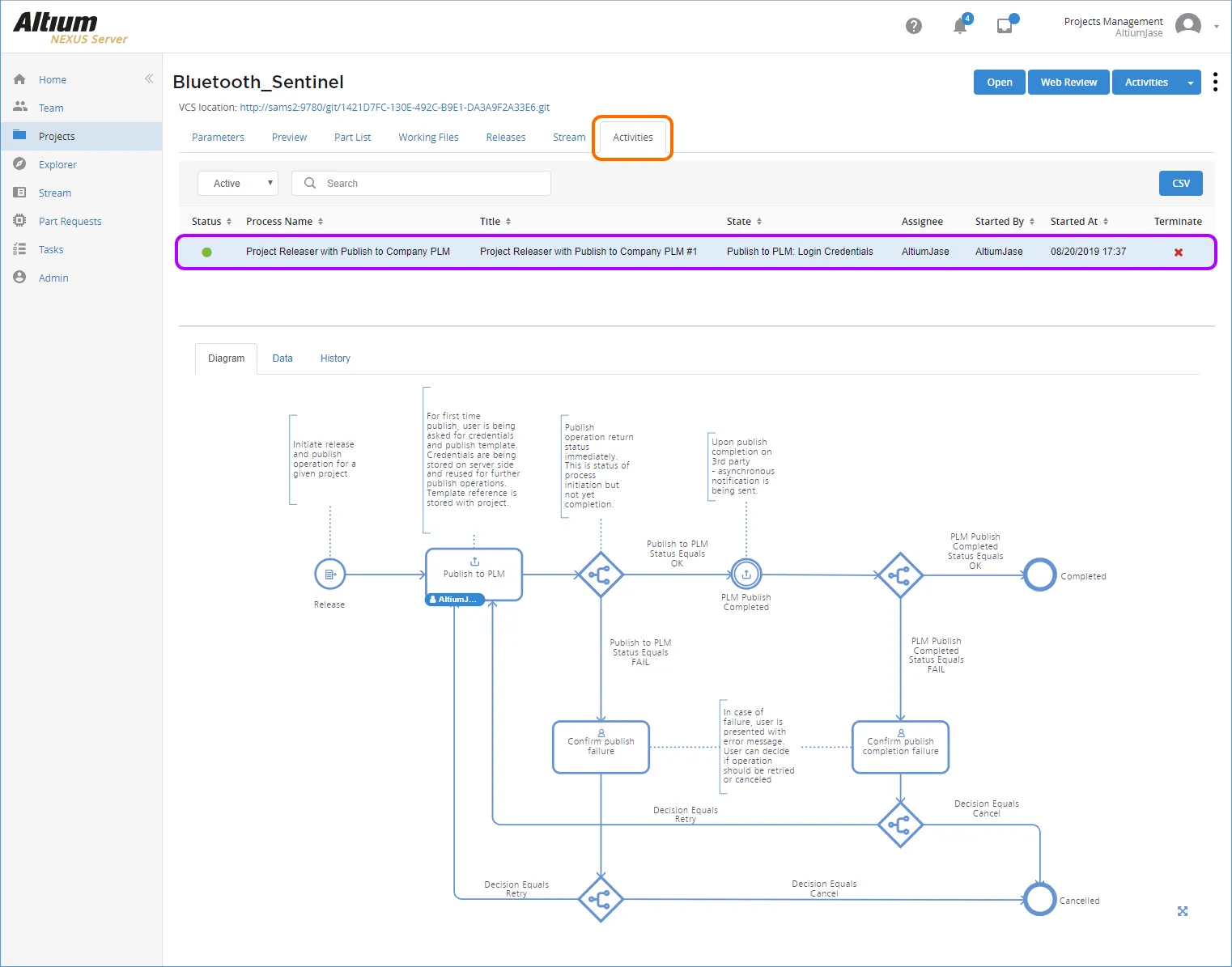Click the Altium NEXUS Server logo
Image resolution: width=1232 pixels, height=967 pixels.
[x=70, y=28]
